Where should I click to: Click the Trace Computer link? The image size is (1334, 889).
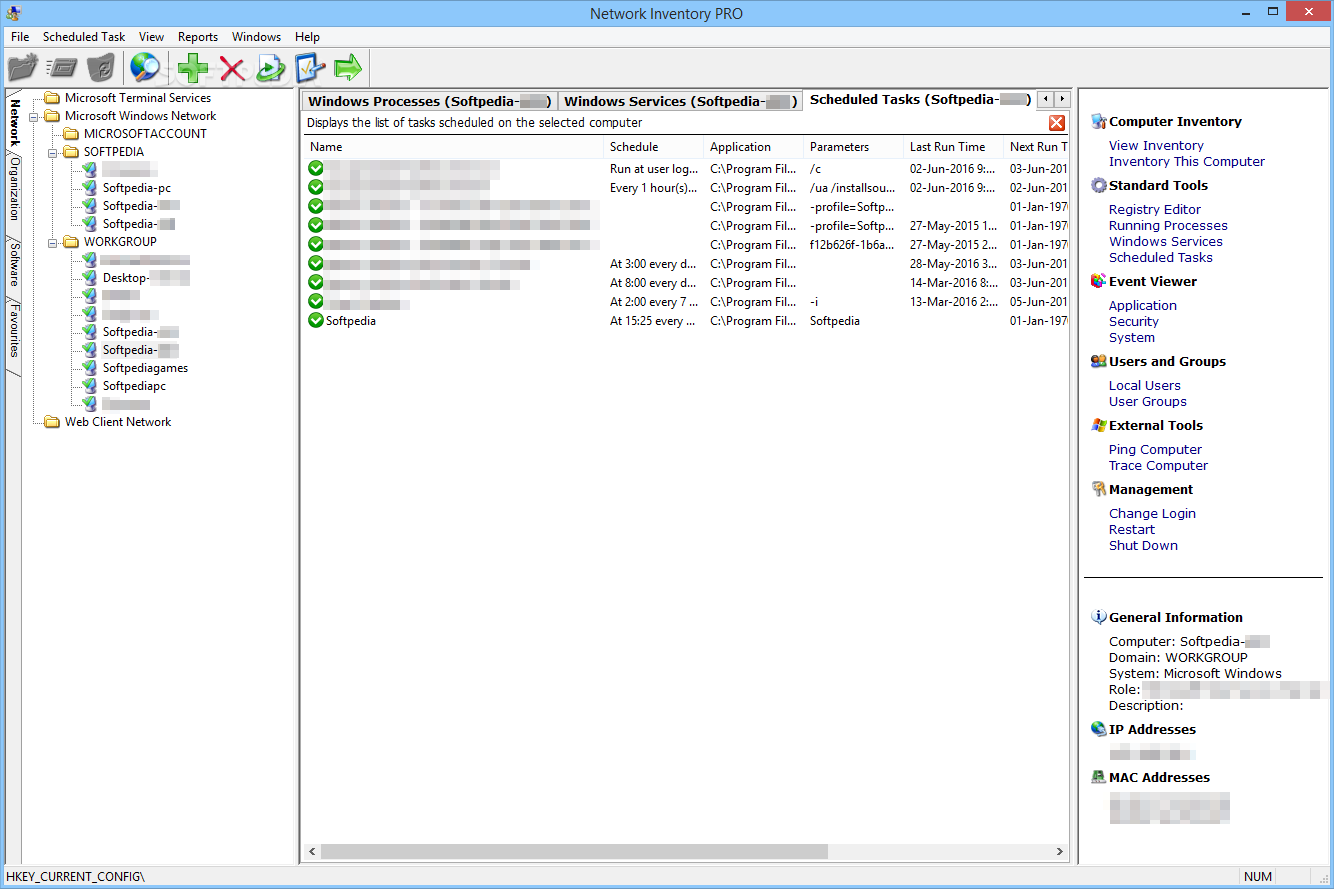(1158, 465)
